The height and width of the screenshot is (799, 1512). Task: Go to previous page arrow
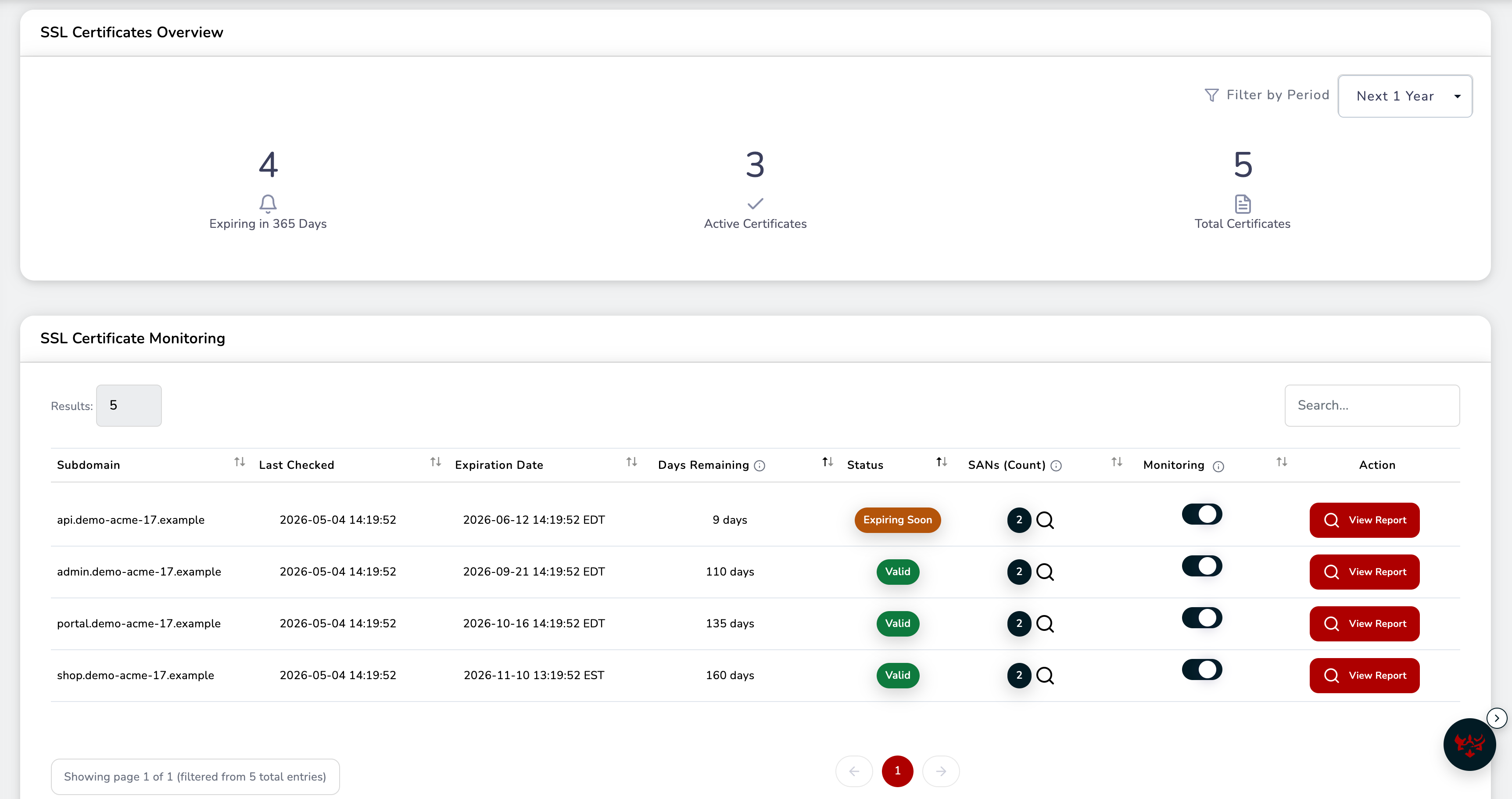[x=854, y=771]
